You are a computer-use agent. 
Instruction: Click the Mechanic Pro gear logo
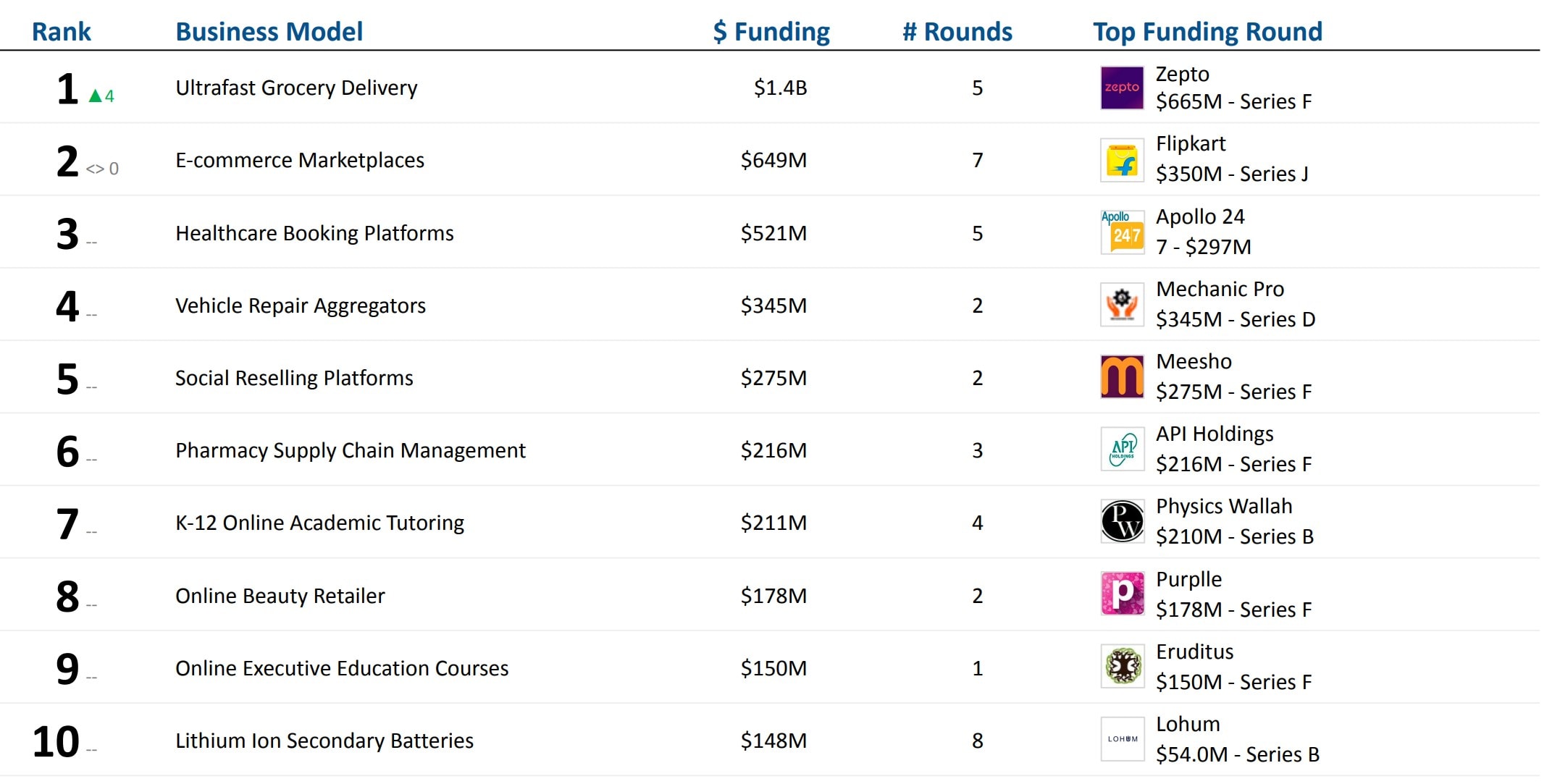click(x=1122, y=305)
